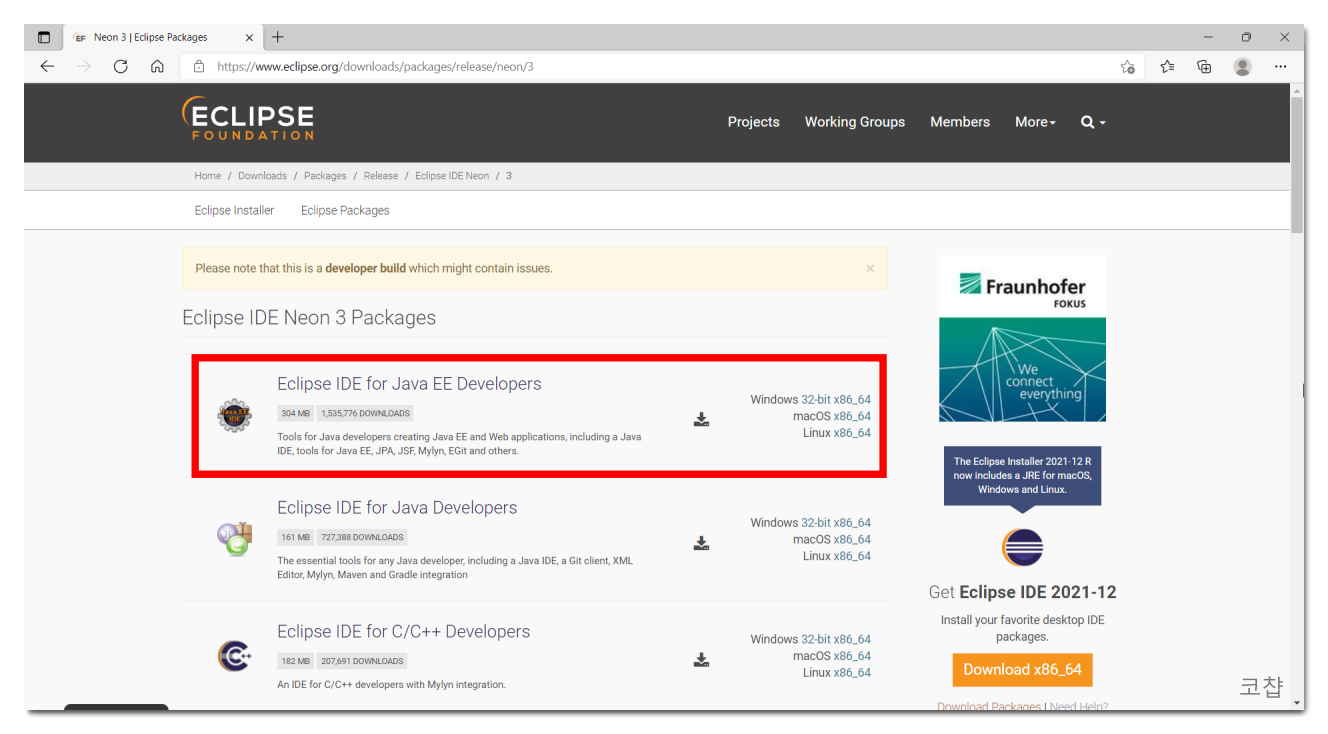The height and width of the screenshot is (734, 1328).
Task: Click the browser address bar
Action: 660,67
